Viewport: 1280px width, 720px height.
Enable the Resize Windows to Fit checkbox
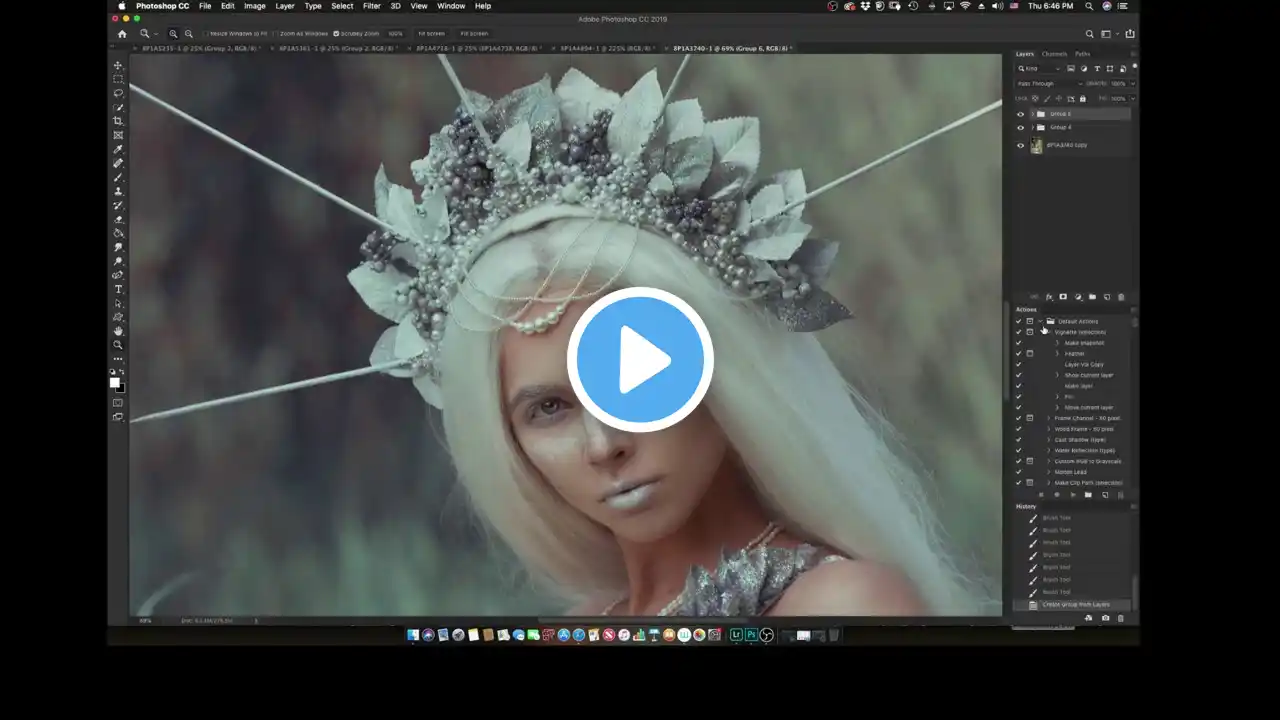[205, 33]
